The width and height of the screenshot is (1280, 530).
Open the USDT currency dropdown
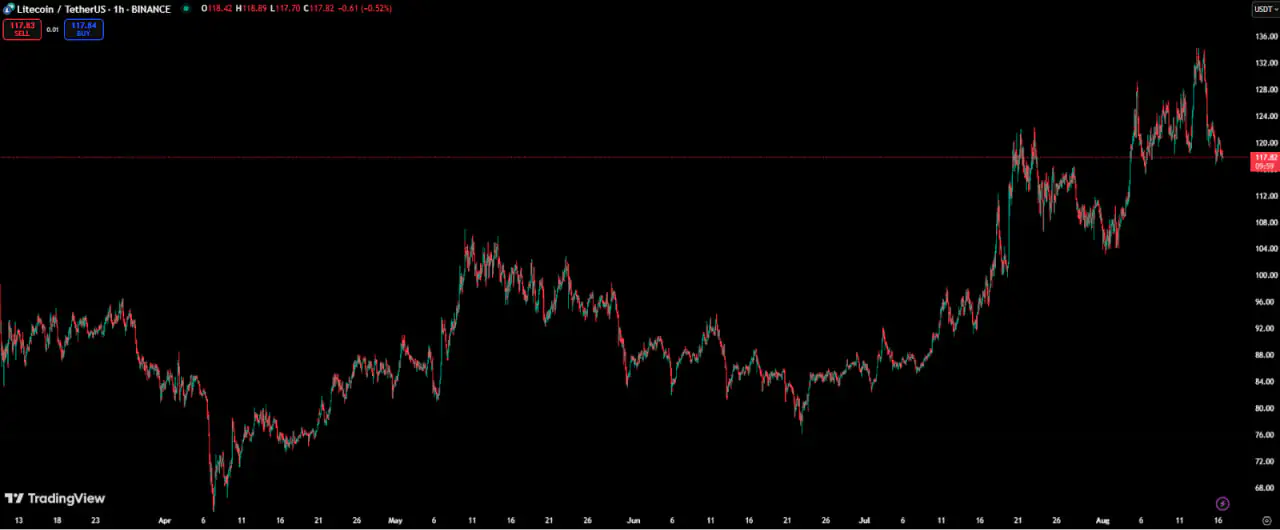[1264, 9]
